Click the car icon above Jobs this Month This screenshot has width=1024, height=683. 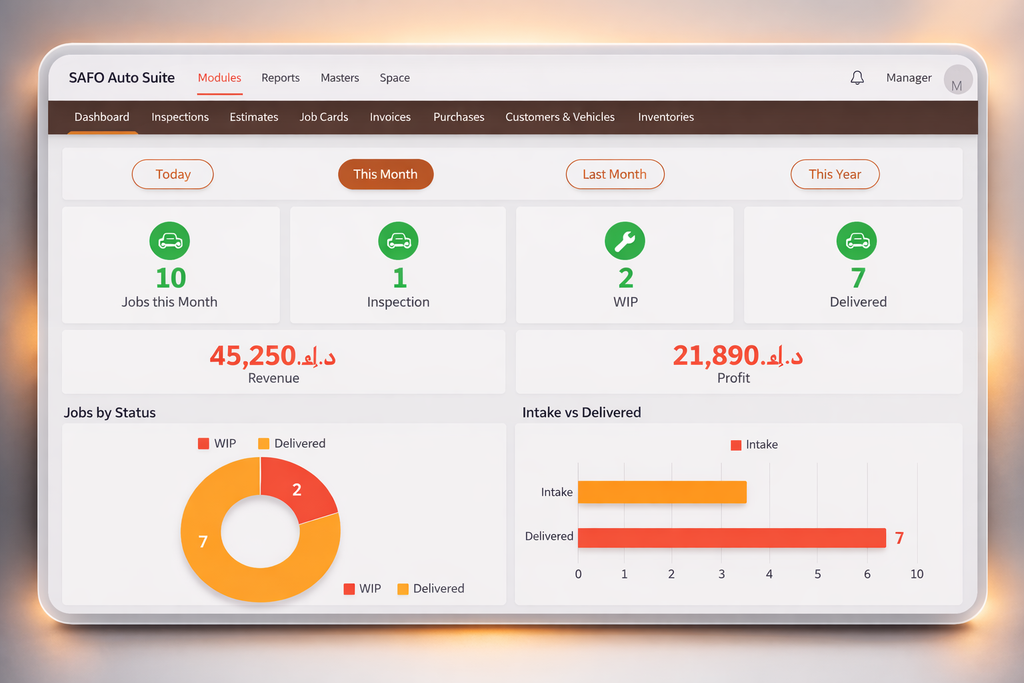(x=170, y=241)
